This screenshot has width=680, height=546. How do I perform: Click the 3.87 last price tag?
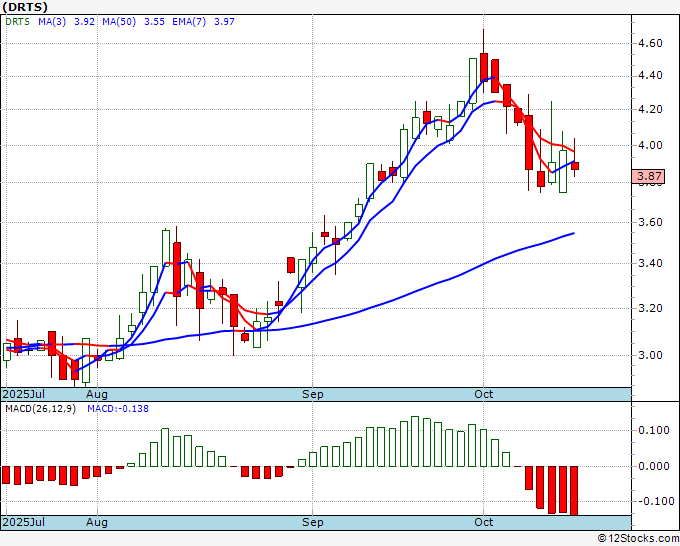click(649, 177)
